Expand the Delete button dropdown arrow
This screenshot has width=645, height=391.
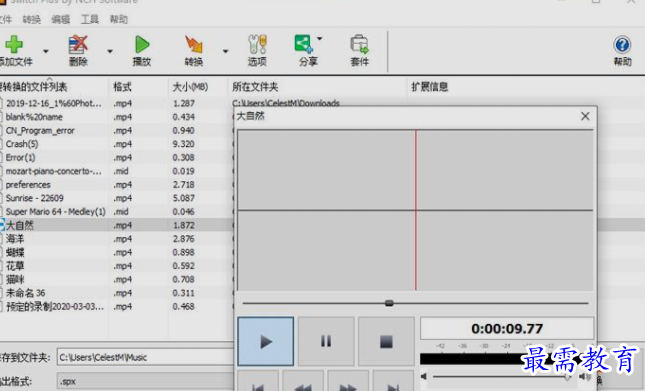[x=110, y=51]
